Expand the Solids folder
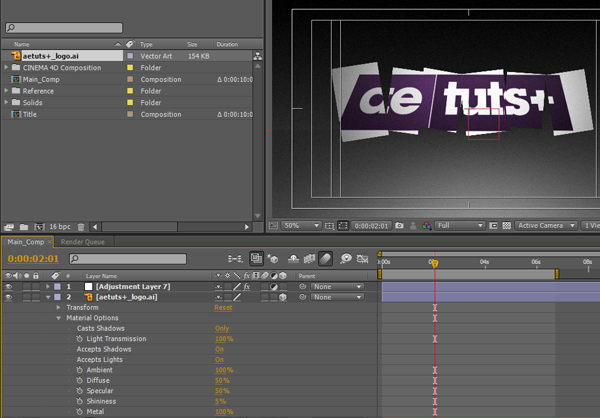The image size is (600, 418). (6, 102)
